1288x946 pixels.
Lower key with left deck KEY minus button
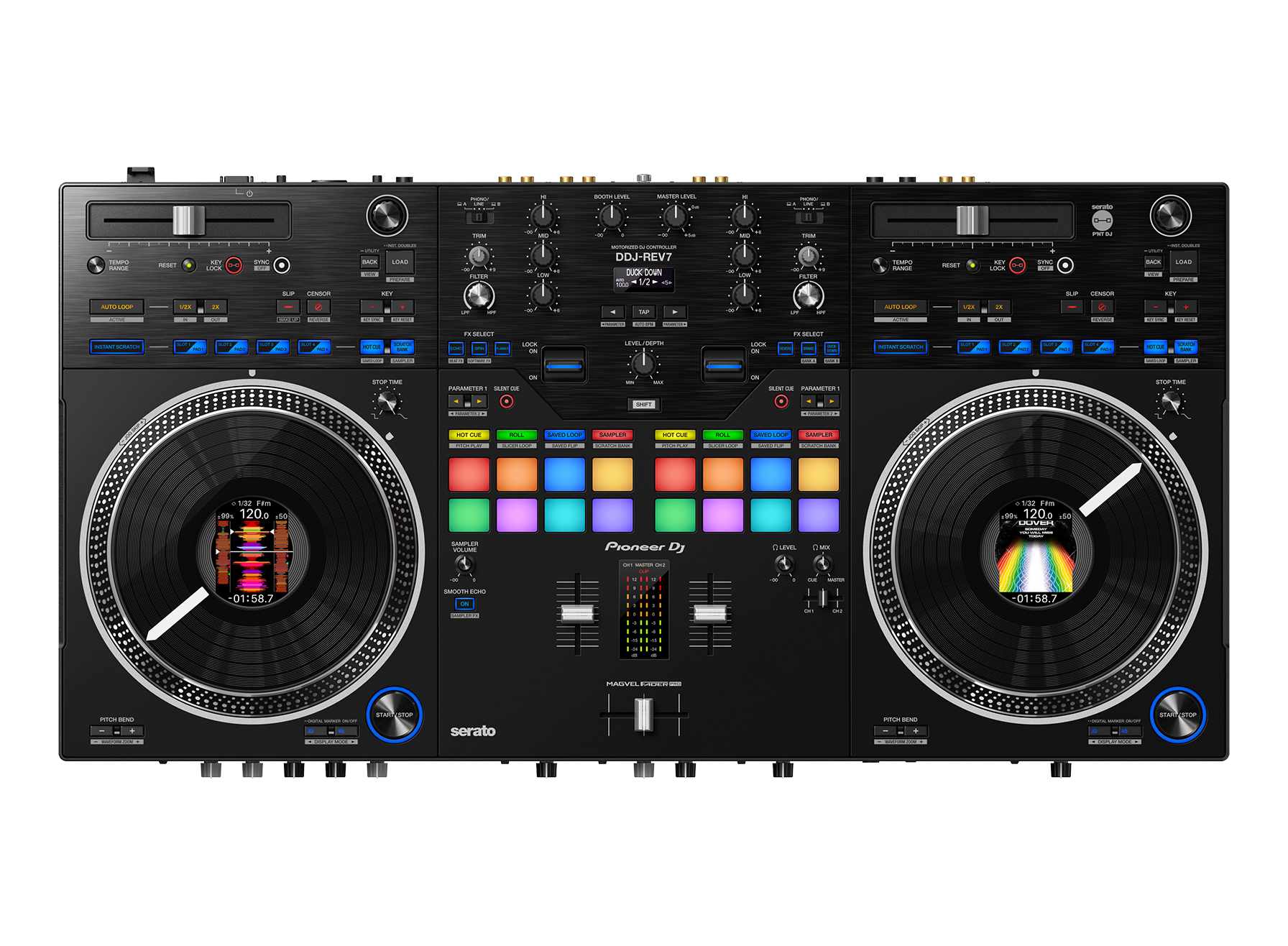coord(372,307)
